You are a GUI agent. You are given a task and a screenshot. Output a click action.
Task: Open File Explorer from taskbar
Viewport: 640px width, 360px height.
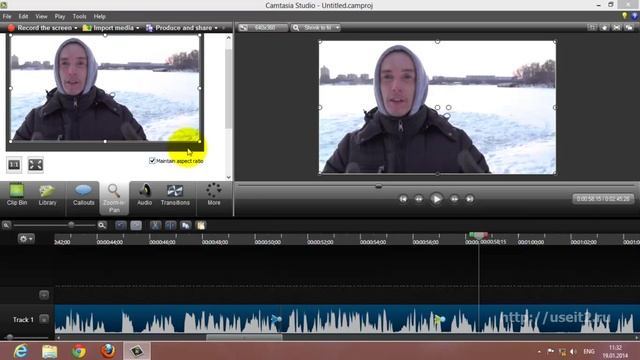(x=49, y=351)
